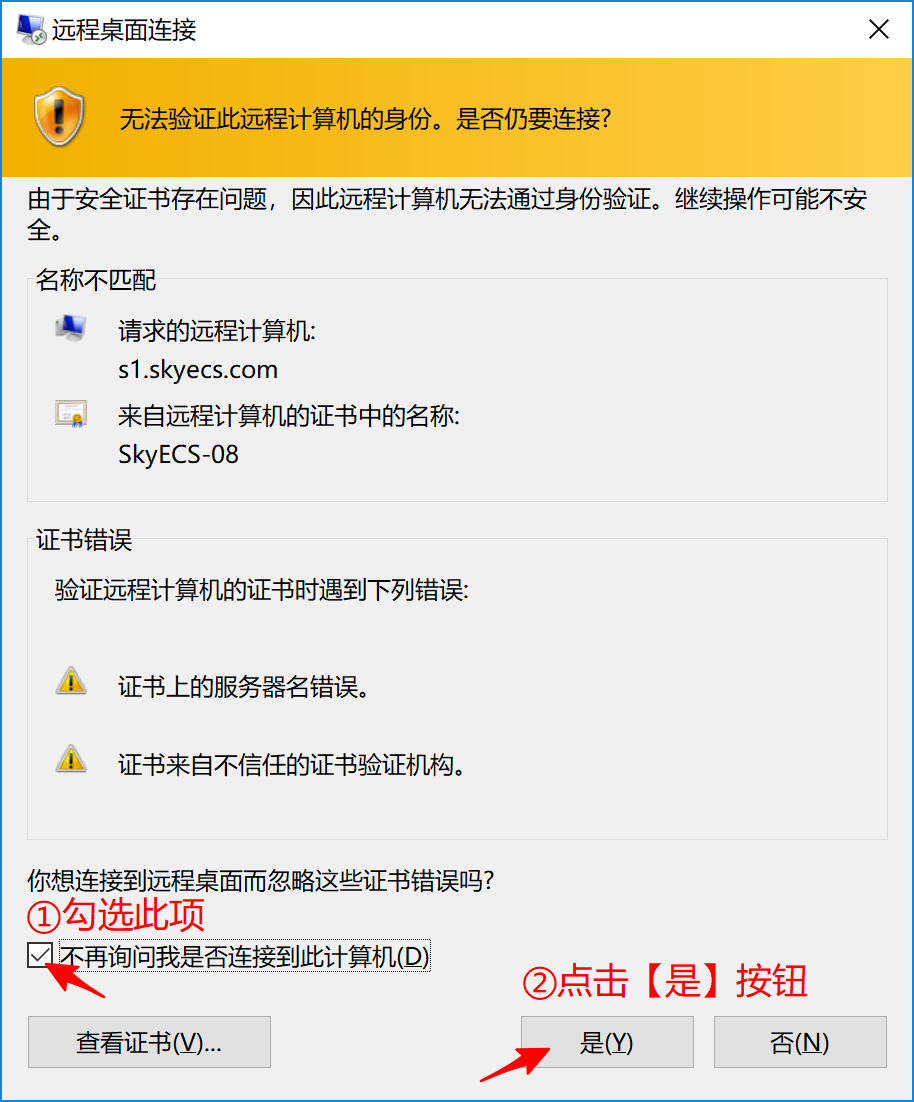Image resolution: width=914 pixels, height=1102 pixels.
Task: Decline the connection with 否(N)
Action: tap(800, 1042)
